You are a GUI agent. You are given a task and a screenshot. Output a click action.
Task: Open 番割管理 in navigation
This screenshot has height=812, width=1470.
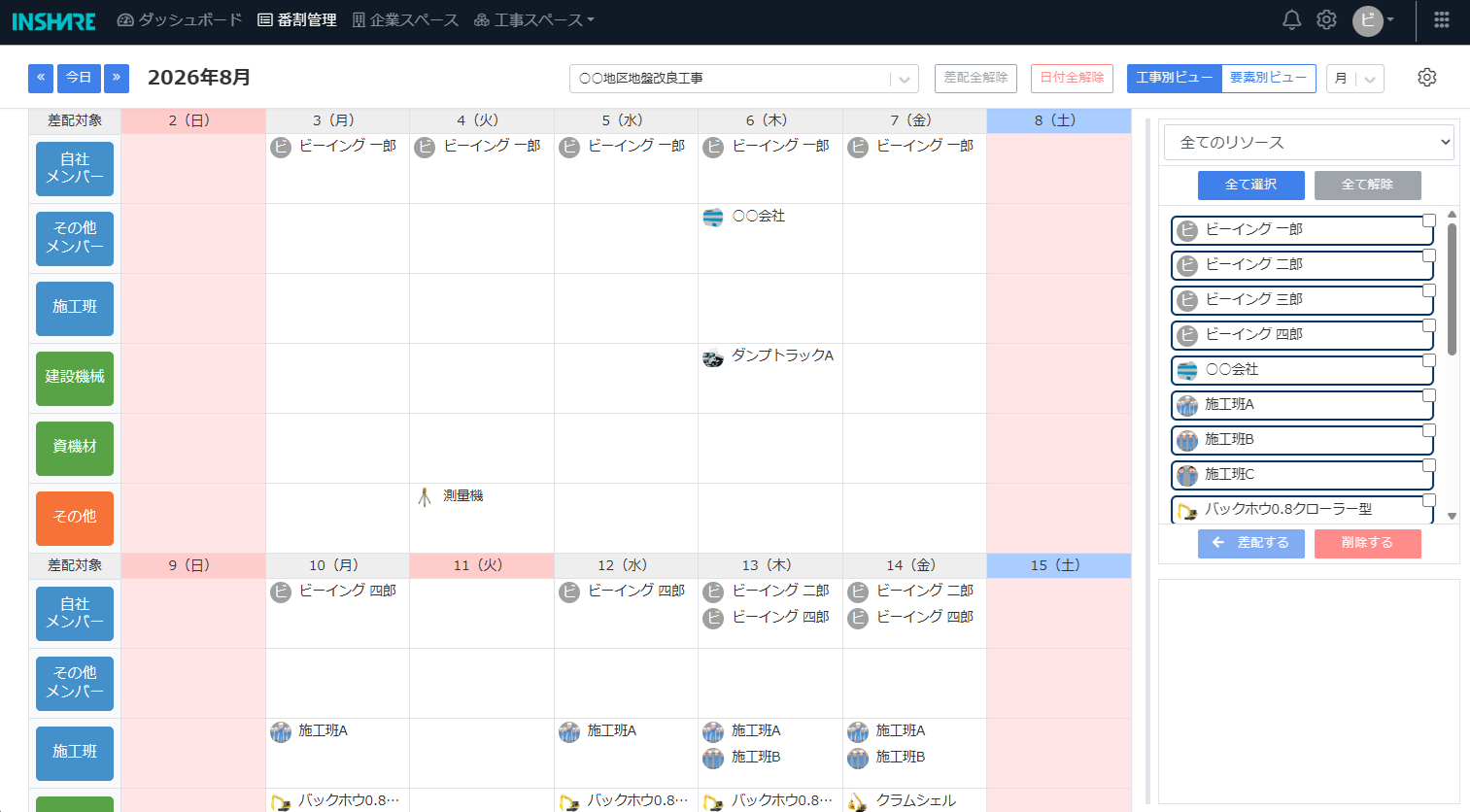coord(297,20)
